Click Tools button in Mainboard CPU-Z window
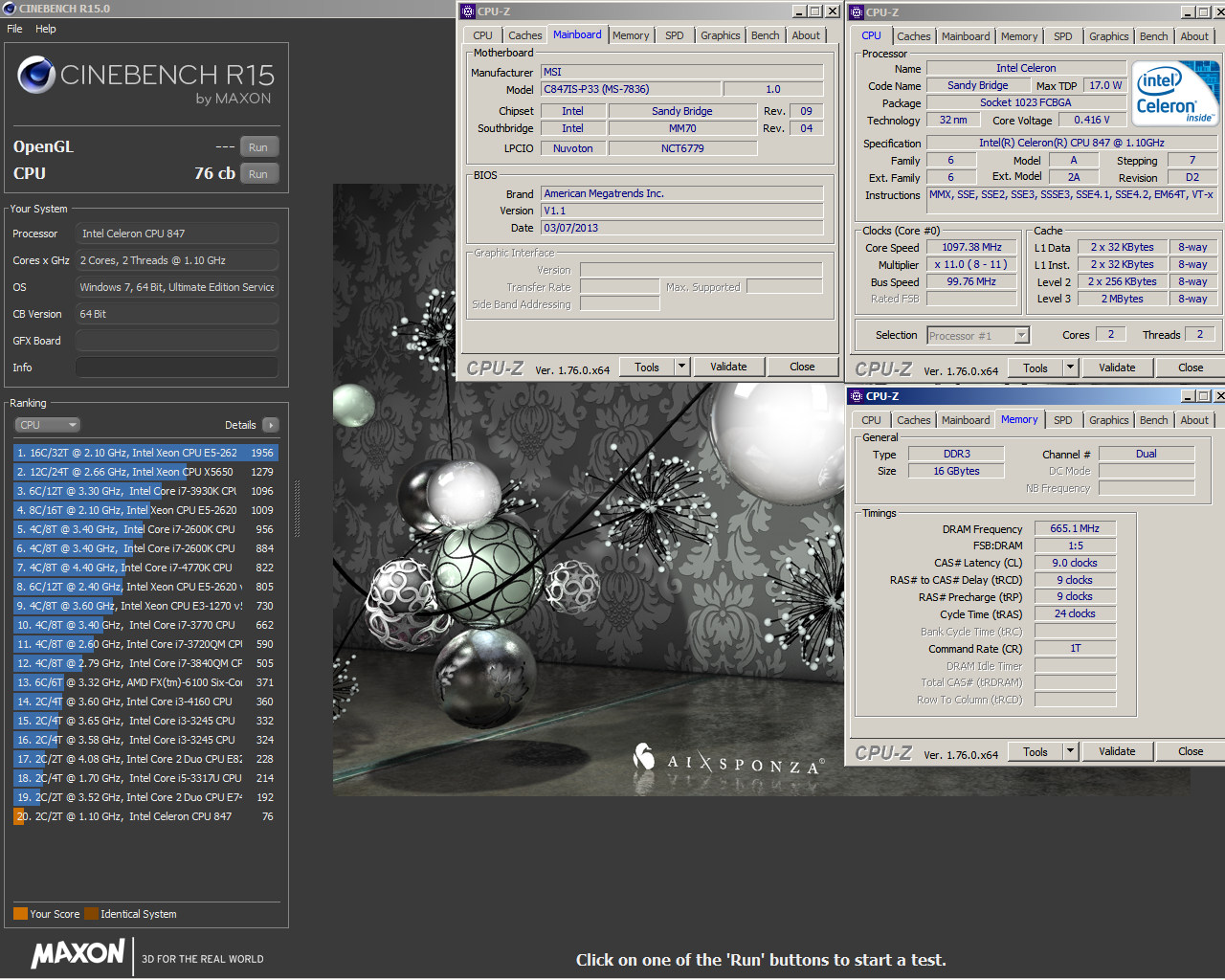1225x980 pixels. click(x=647, y=367)
